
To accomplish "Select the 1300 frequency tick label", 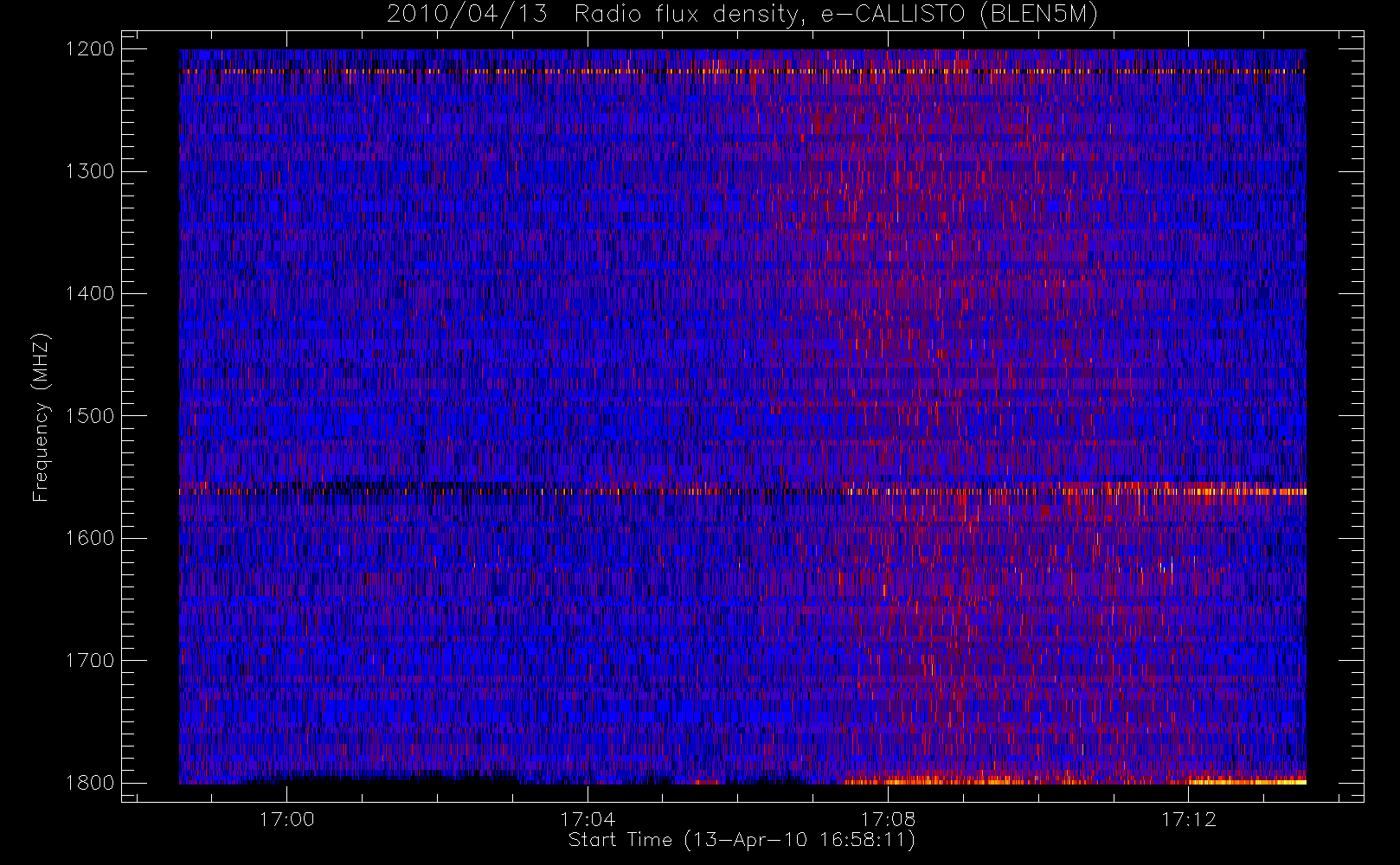I will click(90, 171).
